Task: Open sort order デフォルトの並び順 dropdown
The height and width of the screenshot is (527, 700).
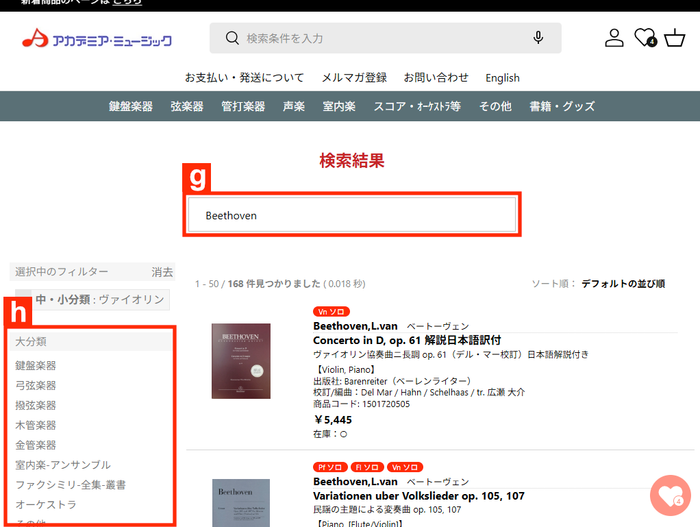Action: (623, 284)
